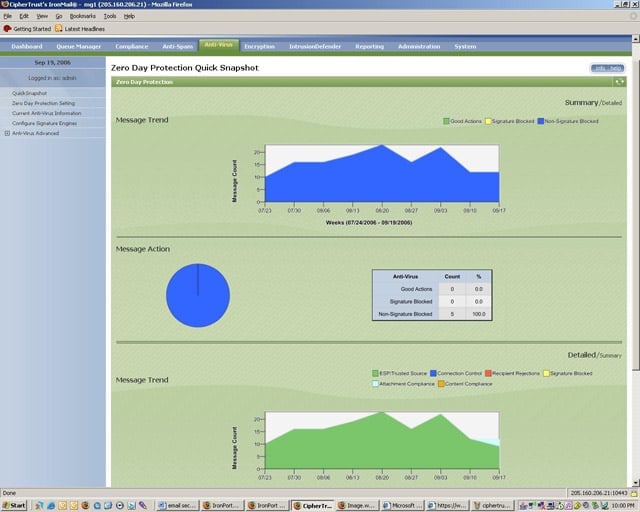Viewport: 640px width, 512px height.
Task: Switch to the Compliance tab
Action: [131, 47]
